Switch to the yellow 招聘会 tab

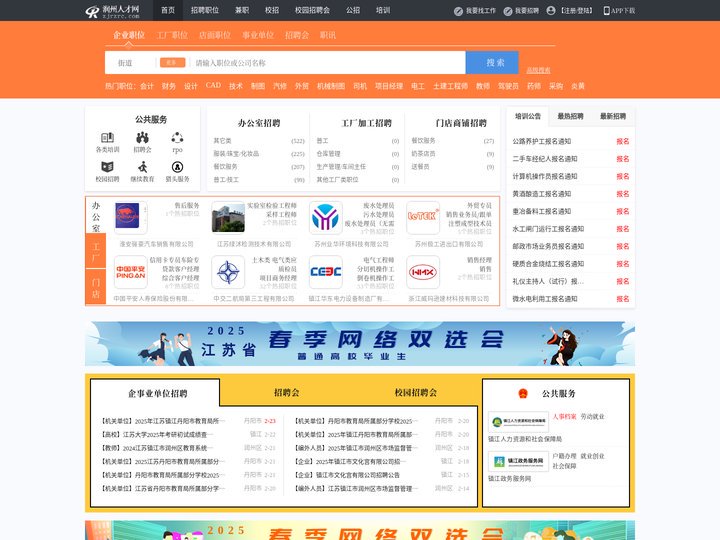[286, 393]
